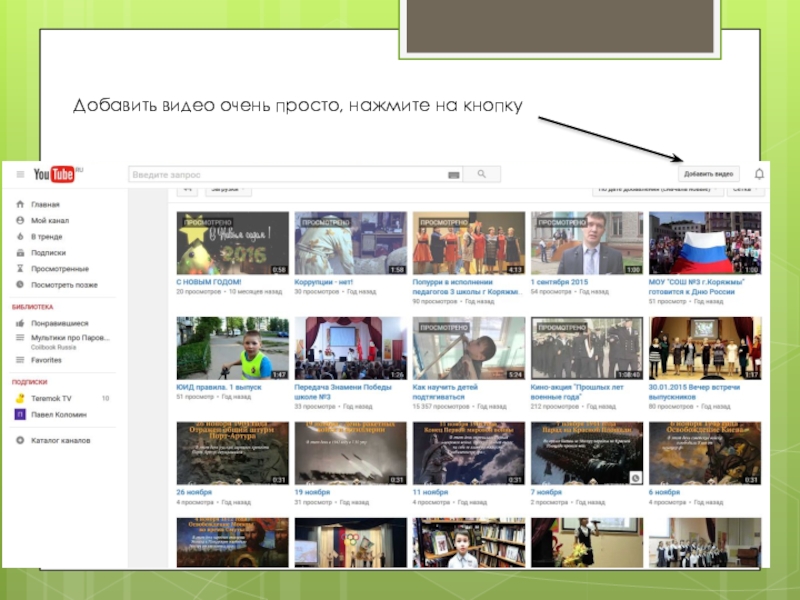This screenshot has width=800, height=600.
Task: Click the Coilbook Russia label
Action: coord(54,347)
